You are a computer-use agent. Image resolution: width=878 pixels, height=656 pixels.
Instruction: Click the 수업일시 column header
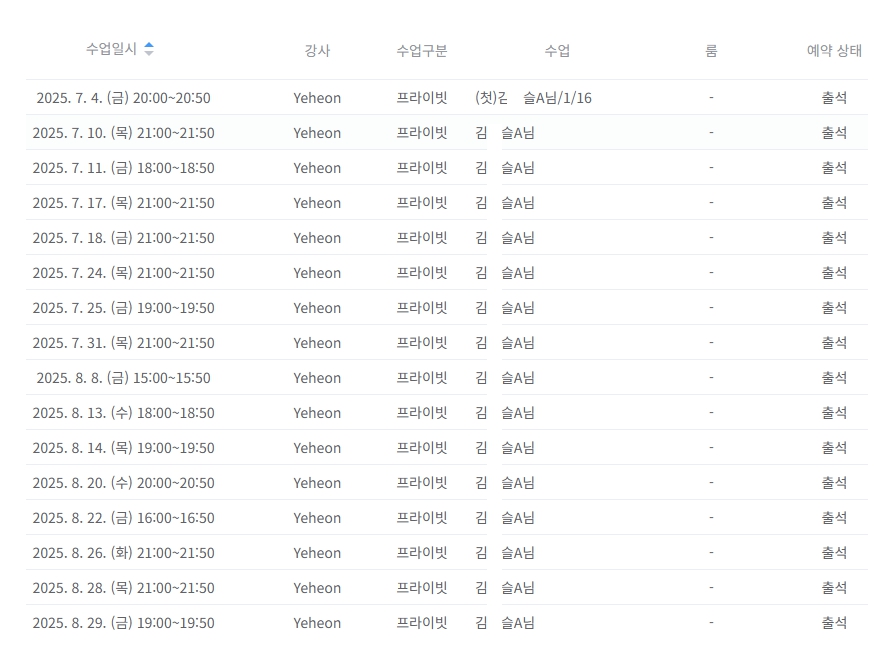pyautogui.click(x=111, y=49)
